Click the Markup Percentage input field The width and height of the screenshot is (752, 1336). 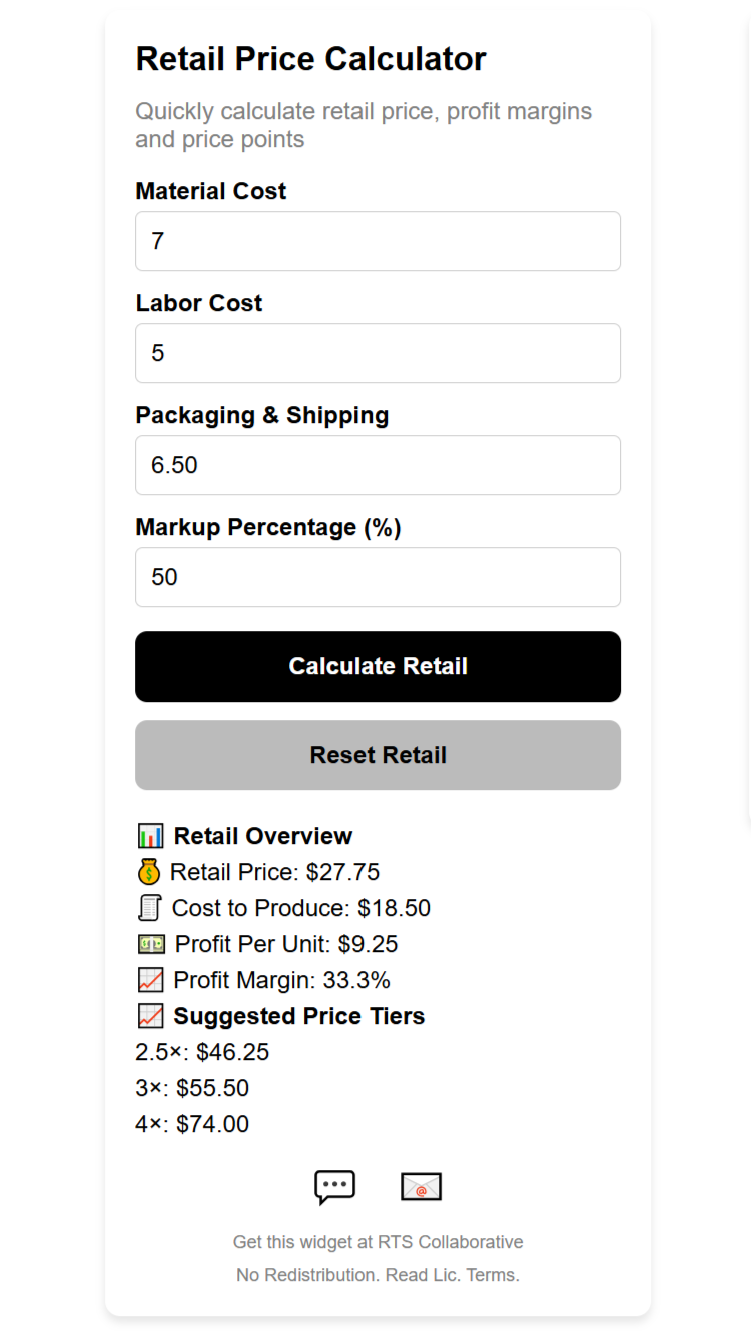coord(377,577)
